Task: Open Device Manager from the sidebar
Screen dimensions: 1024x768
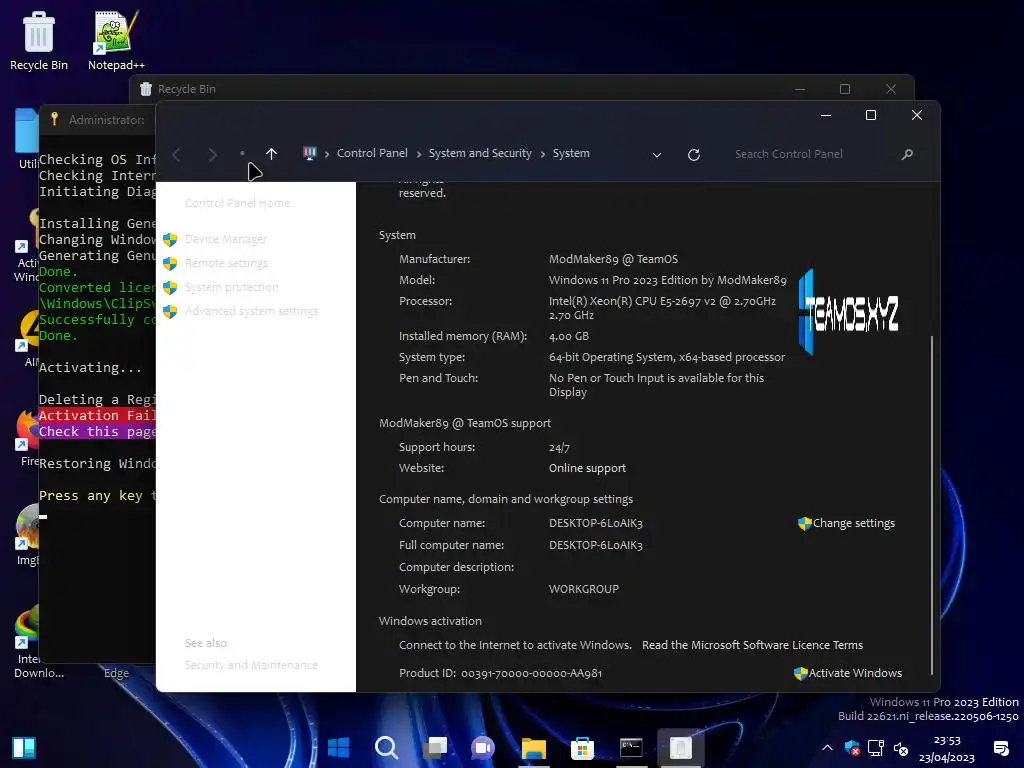Action: (226, 239)
